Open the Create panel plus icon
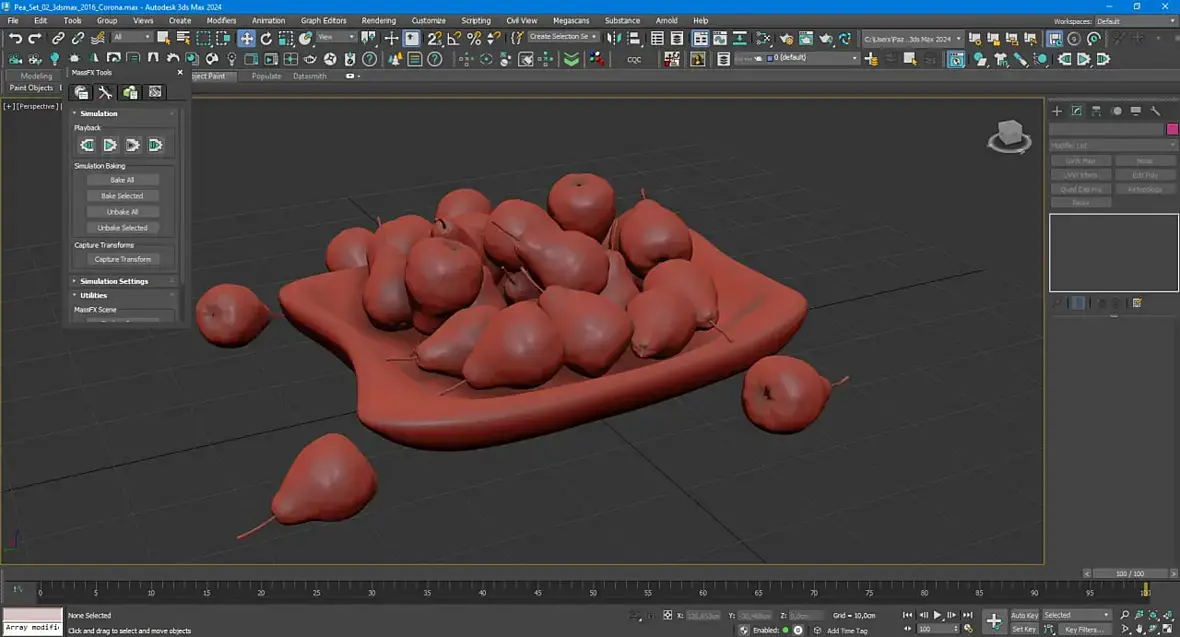 pos(1057,111)
